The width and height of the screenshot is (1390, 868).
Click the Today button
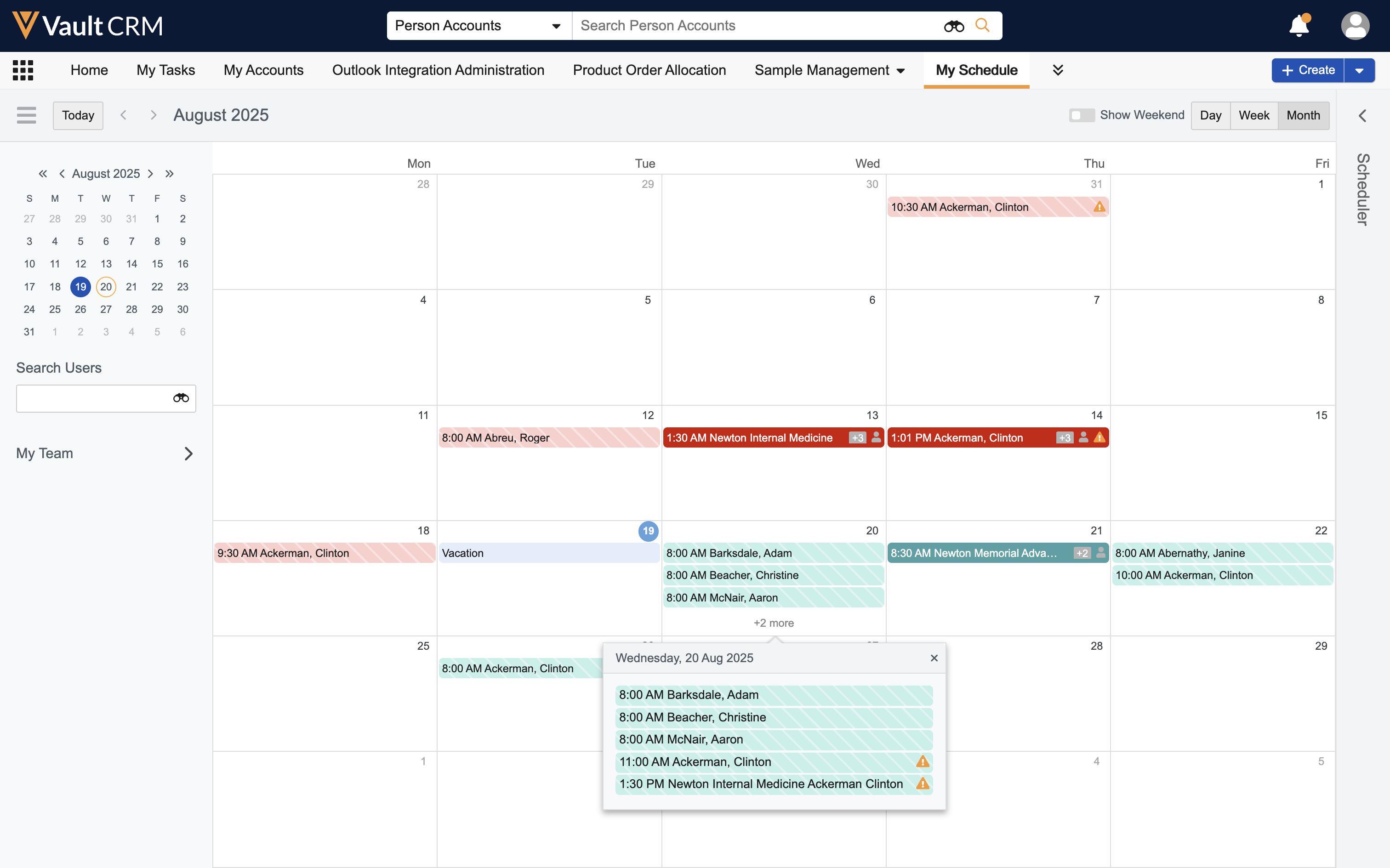[x=78, y=115]
